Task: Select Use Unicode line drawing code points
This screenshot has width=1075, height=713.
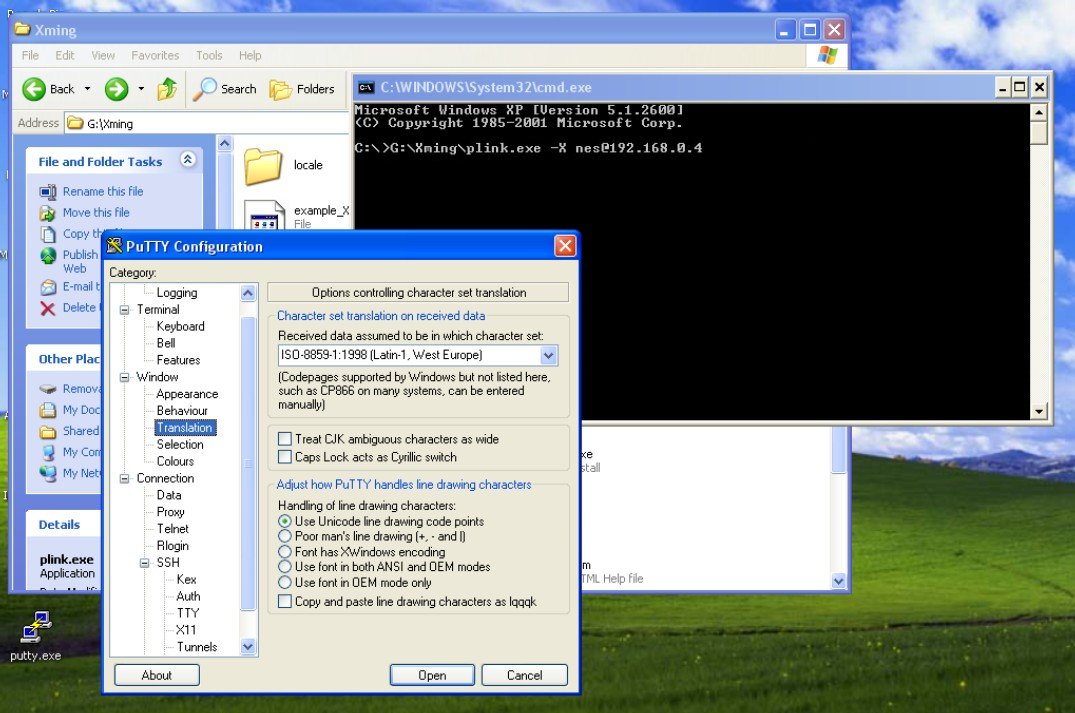Action: 285,521
